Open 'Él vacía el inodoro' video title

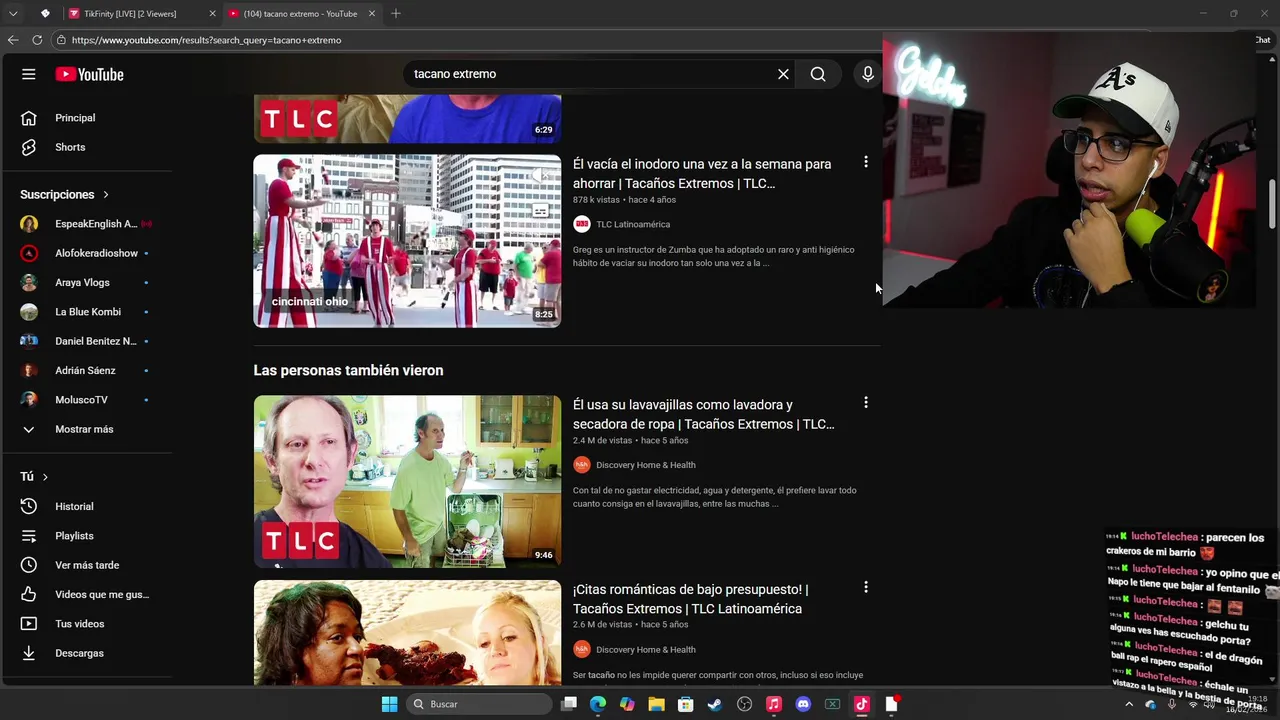click(x=702, y=173)
